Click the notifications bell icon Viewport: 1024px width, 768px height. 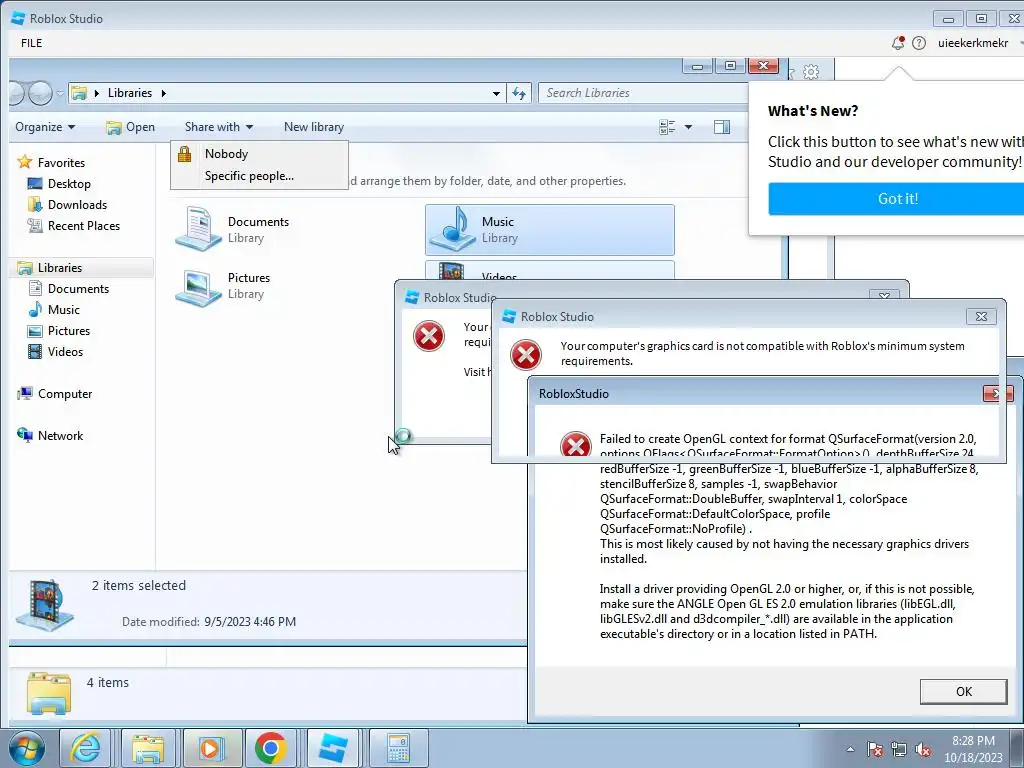tap(898, 43)
